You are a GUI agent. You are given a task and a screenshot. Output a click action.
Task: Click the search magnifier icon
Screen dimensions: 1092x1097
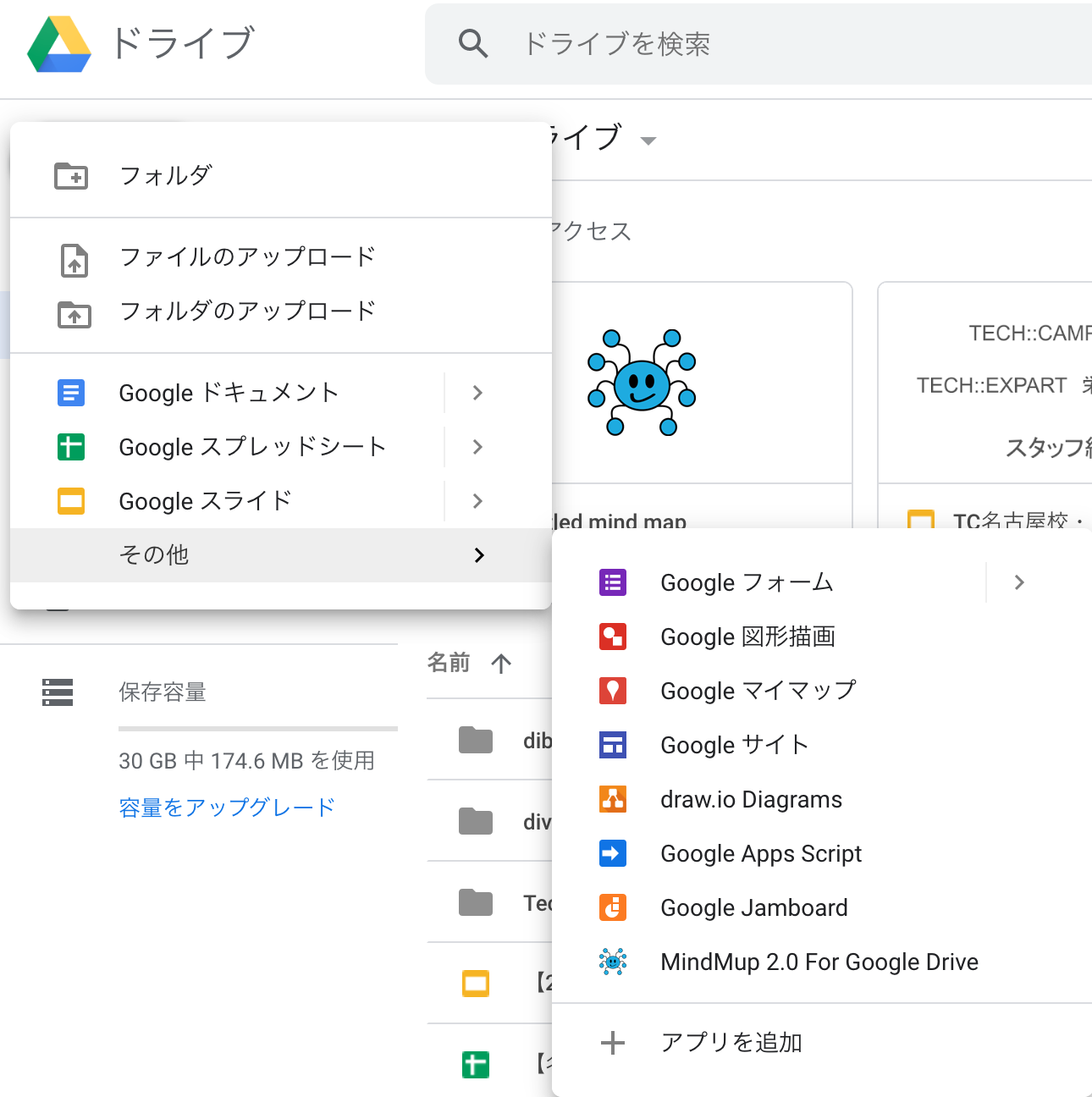pyautogui.click(x=473, y=44)
